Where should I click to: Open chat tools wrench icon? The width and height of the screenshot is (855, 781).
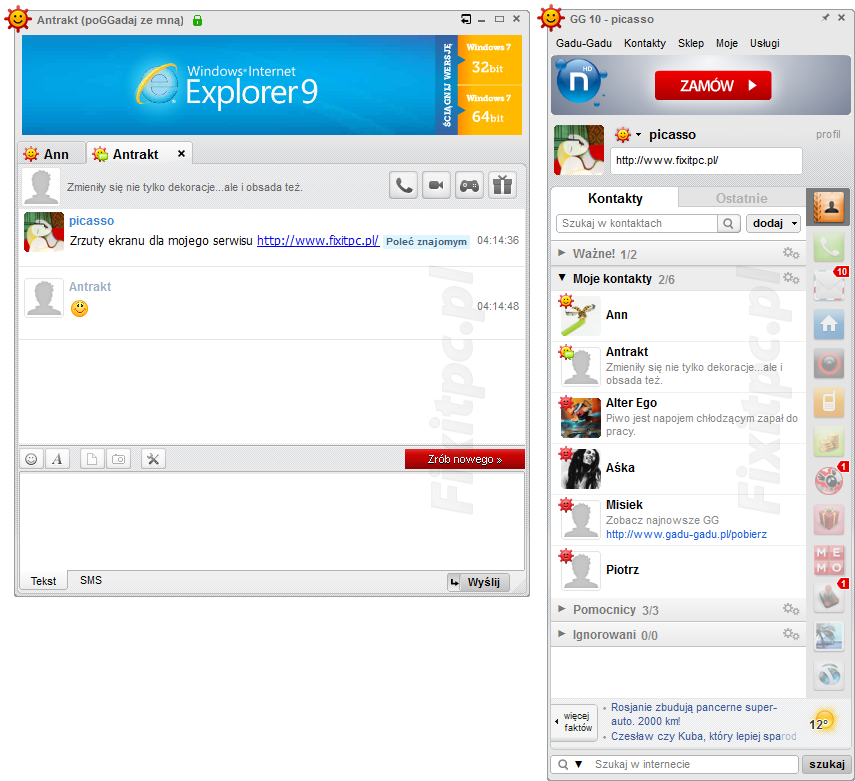pos(153,459)
